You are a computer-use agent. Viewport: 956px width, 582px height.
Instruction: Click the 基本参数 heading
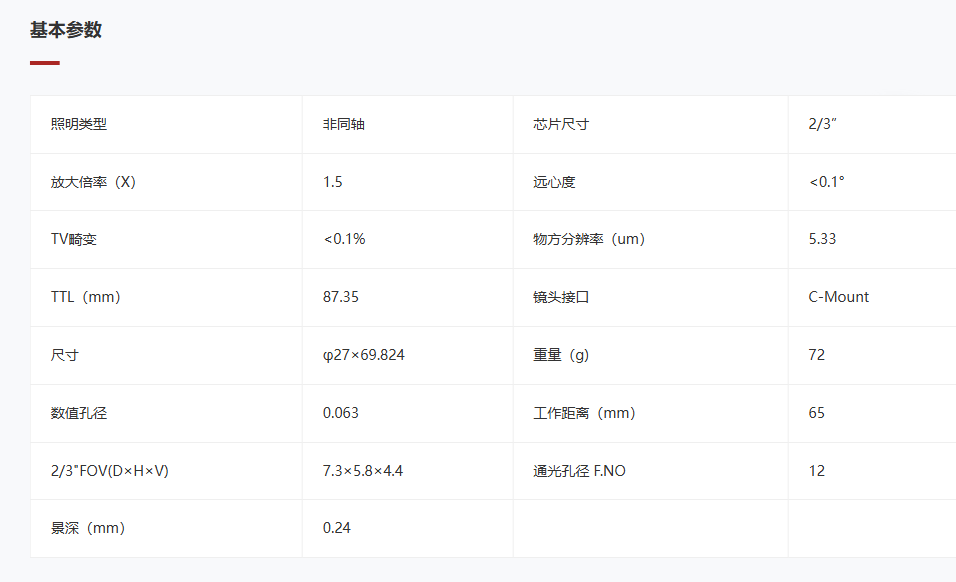pyautogui.click(x=66, y=30)
